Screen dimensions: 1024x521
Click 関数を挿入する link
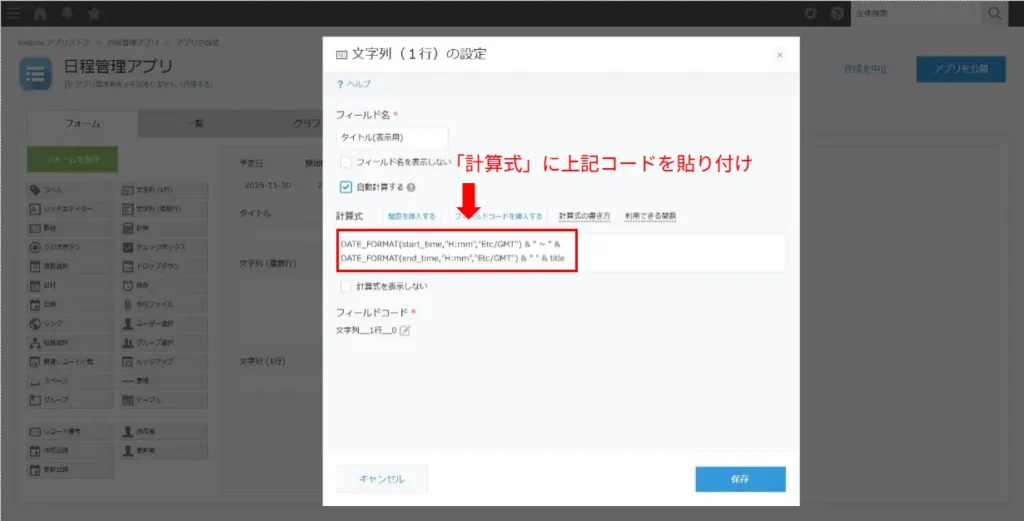411,216
